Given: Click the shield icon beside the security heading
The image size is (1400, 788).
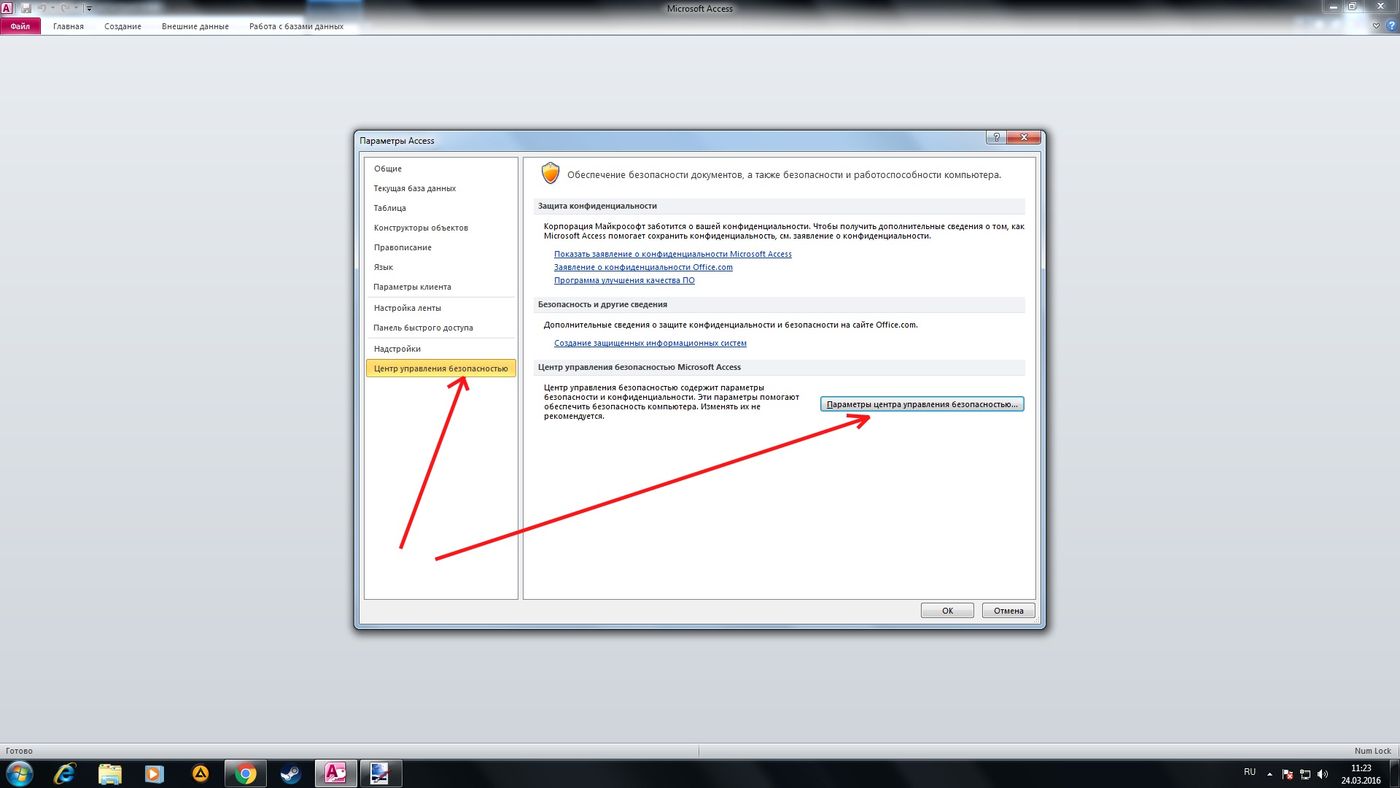Looking at the screenshot, I should point(550,173).
